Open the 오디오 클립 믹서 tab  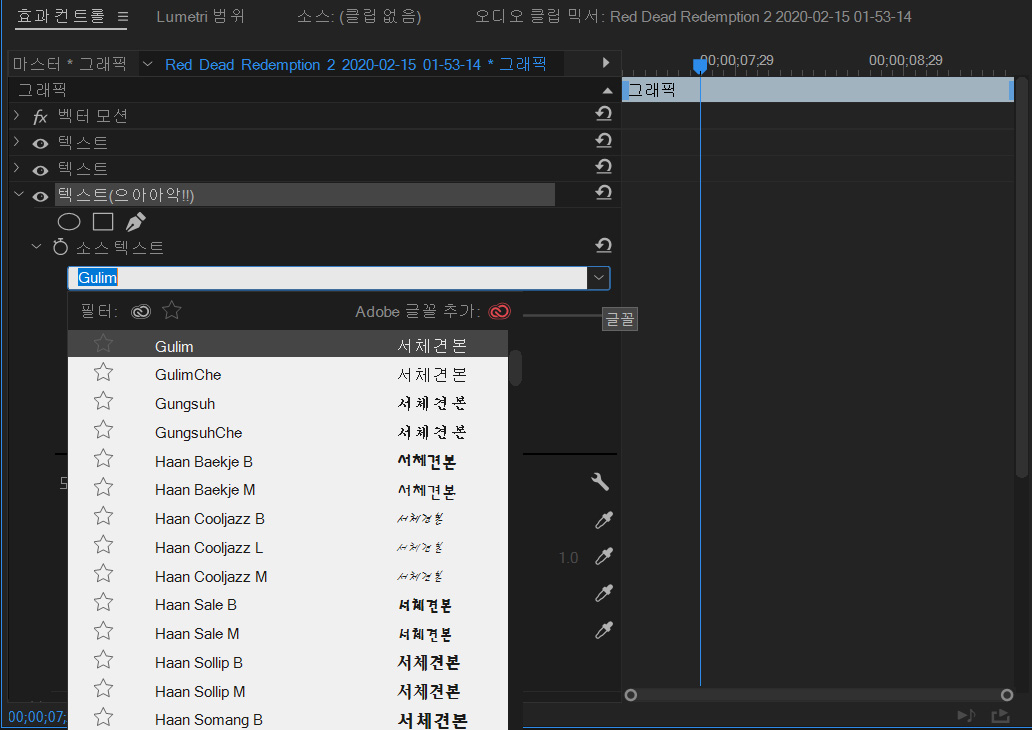(x=693, y=16)
